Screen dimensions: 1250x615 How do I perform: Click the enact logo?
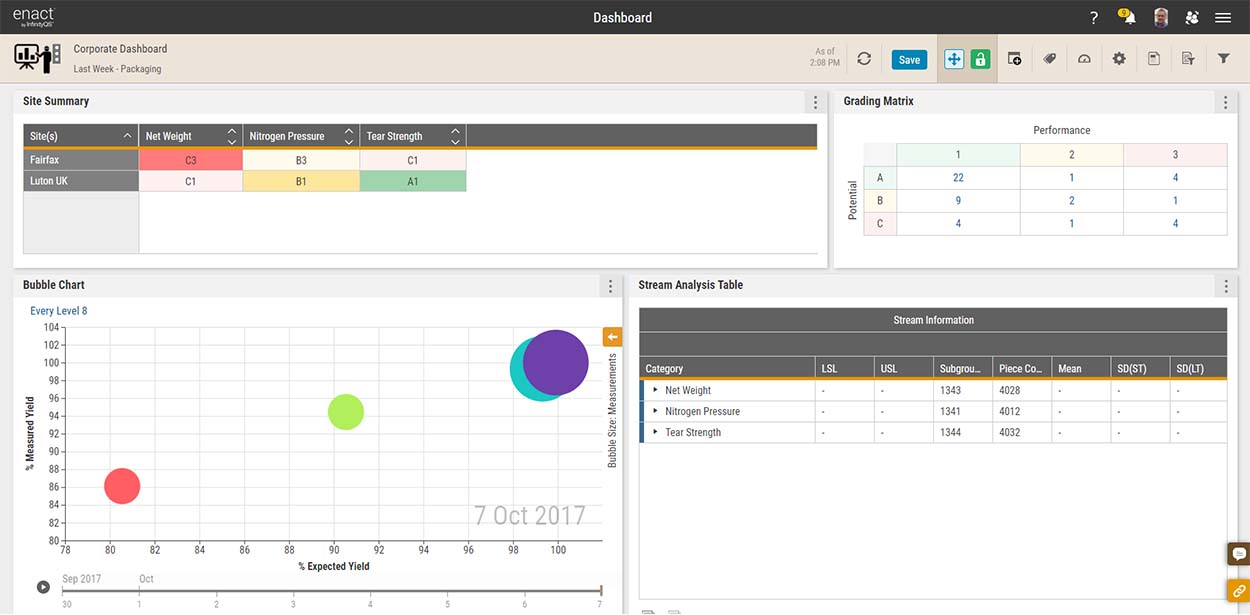pos(33,17)
